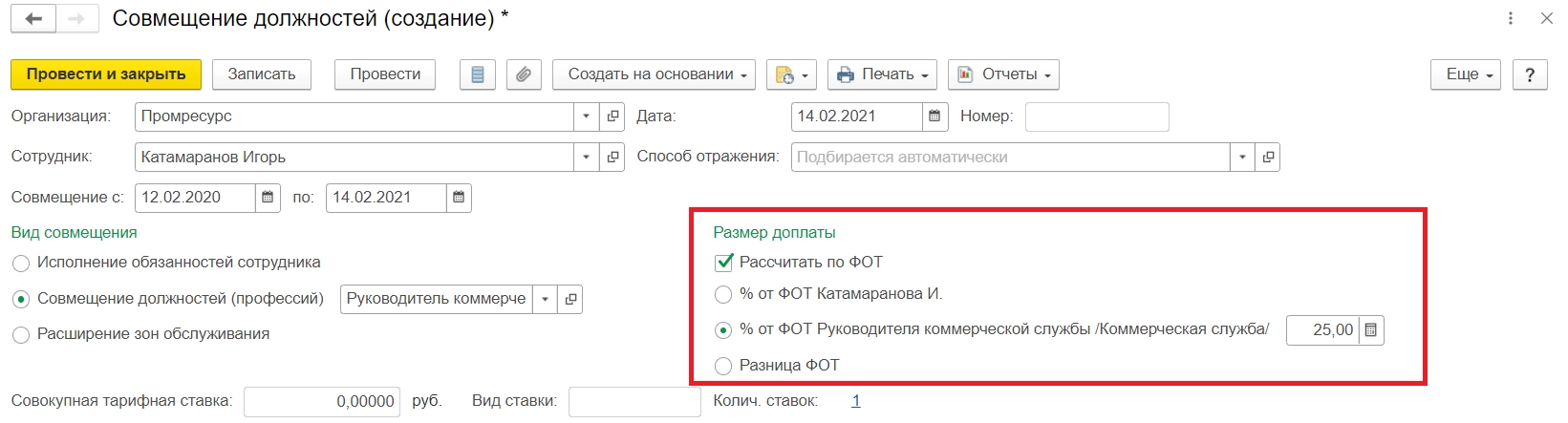
Task: Click Совокупная тарифная ставка field 0,00000
Action: coord(322,402)
